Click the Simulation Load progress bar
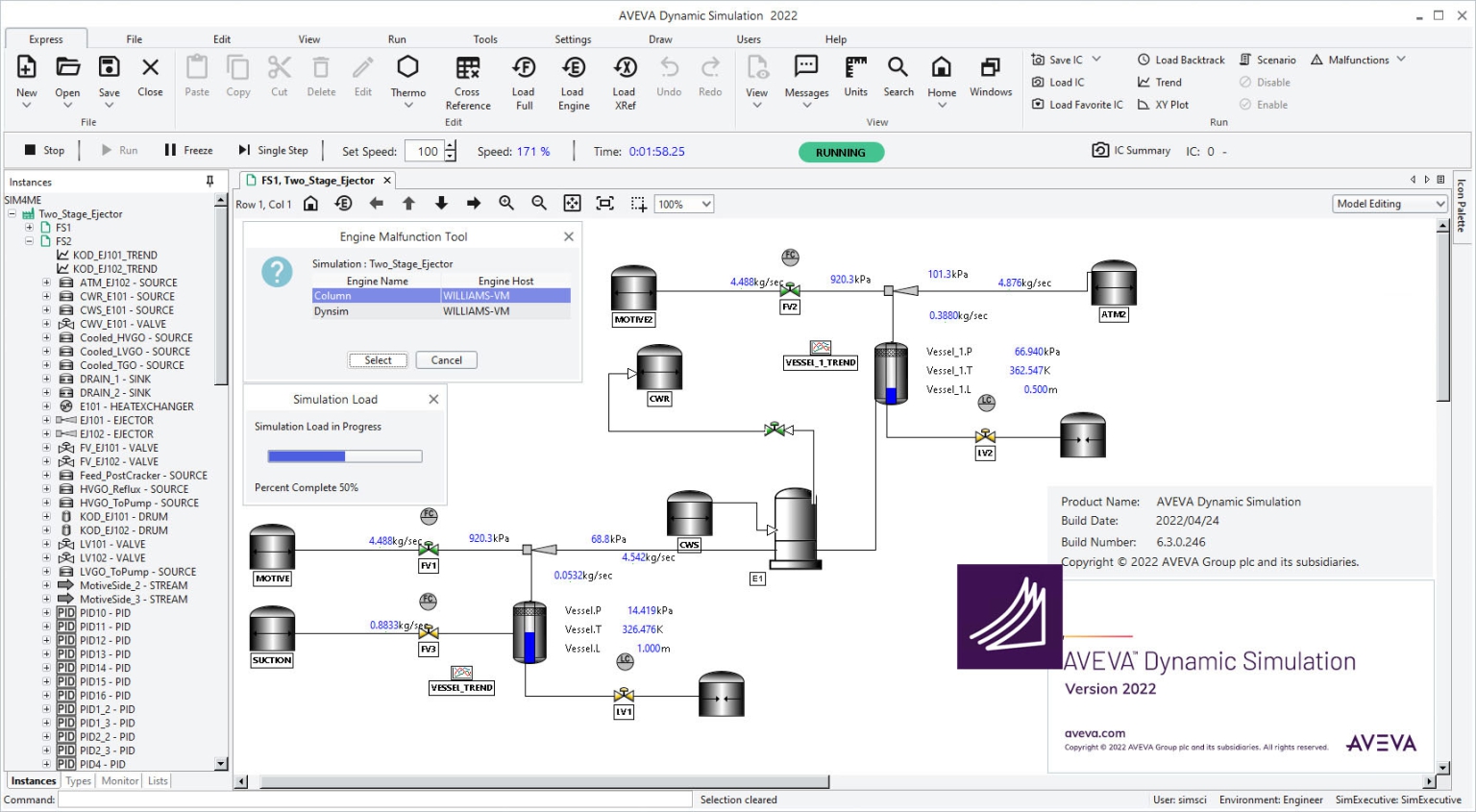1476x812 pixels. 343,456
